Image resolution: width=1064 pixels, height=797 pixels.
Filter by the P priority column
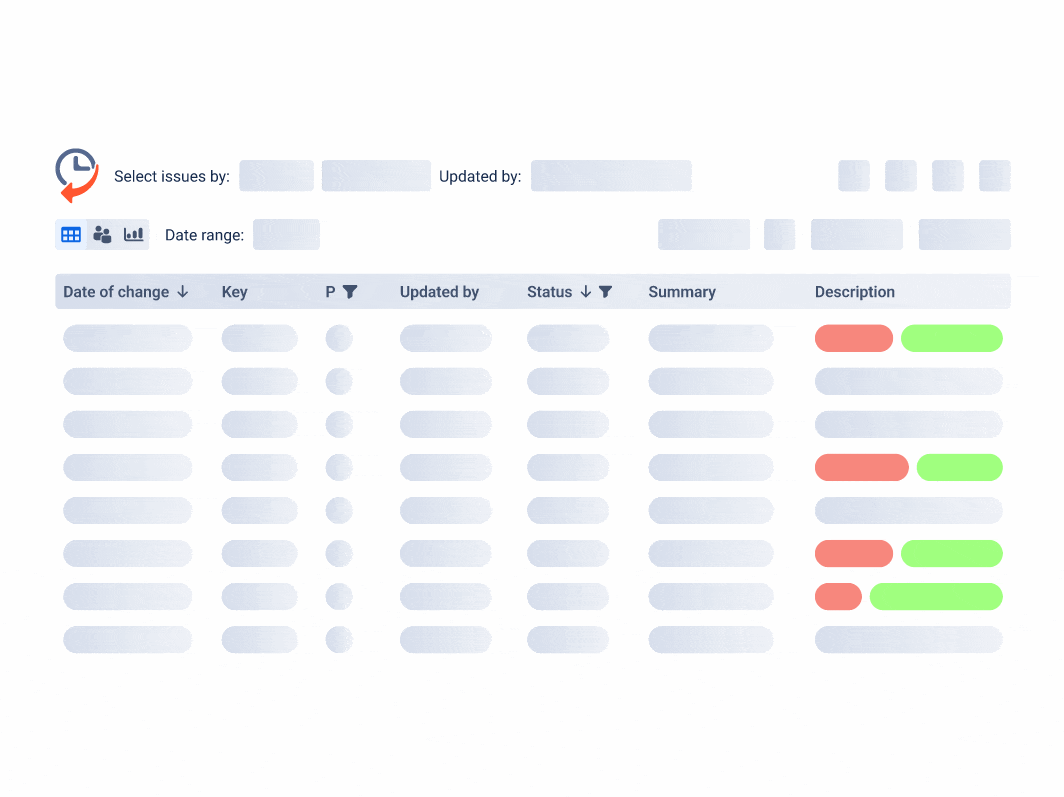coord(350,292)
